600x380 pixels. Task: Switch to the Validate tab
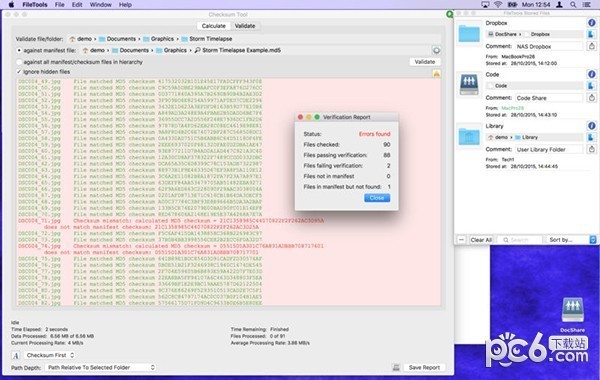245,26
